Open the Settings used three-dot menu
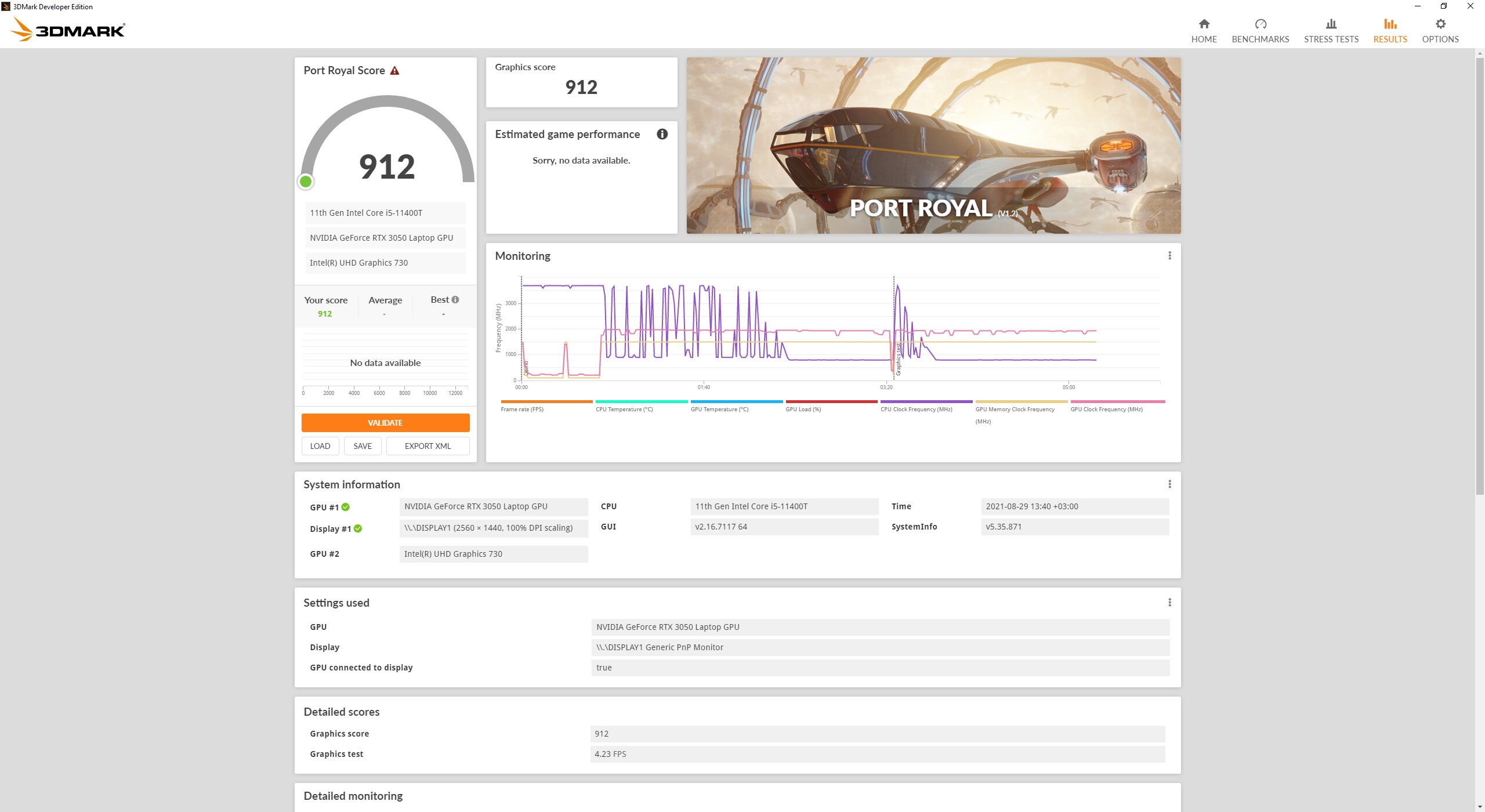The width and height of the screenshot is (1485, 812). pyautogui.click(x=1169, y=603)
